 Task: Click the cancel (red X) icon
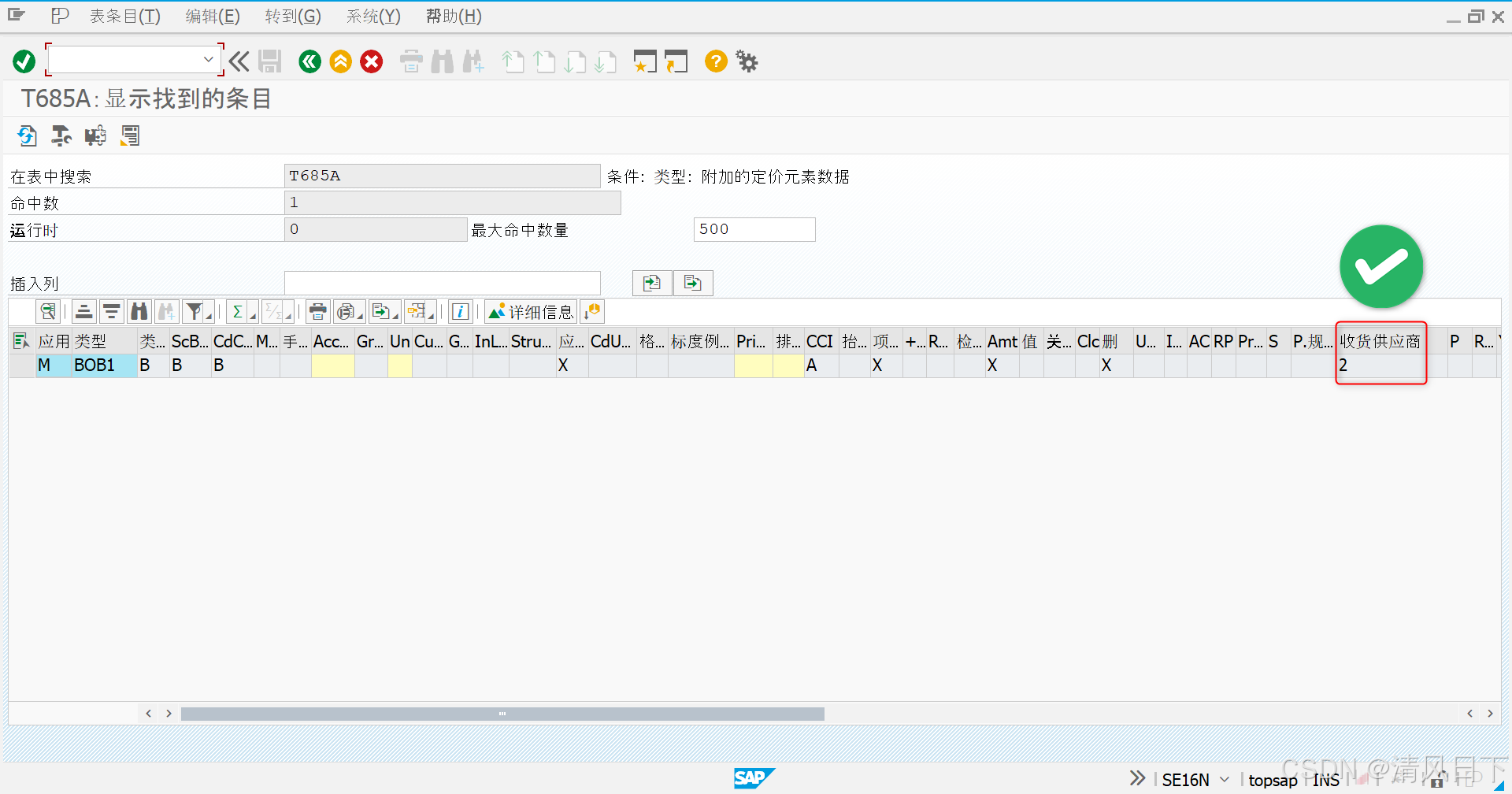(371, 61)
